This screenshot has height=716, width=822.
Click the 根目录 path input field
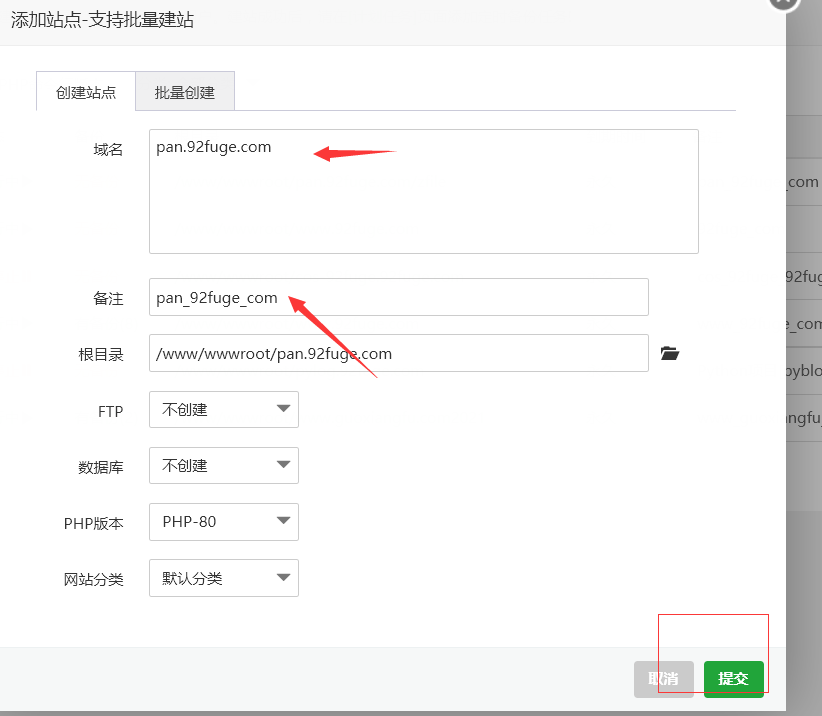point(398,353)
